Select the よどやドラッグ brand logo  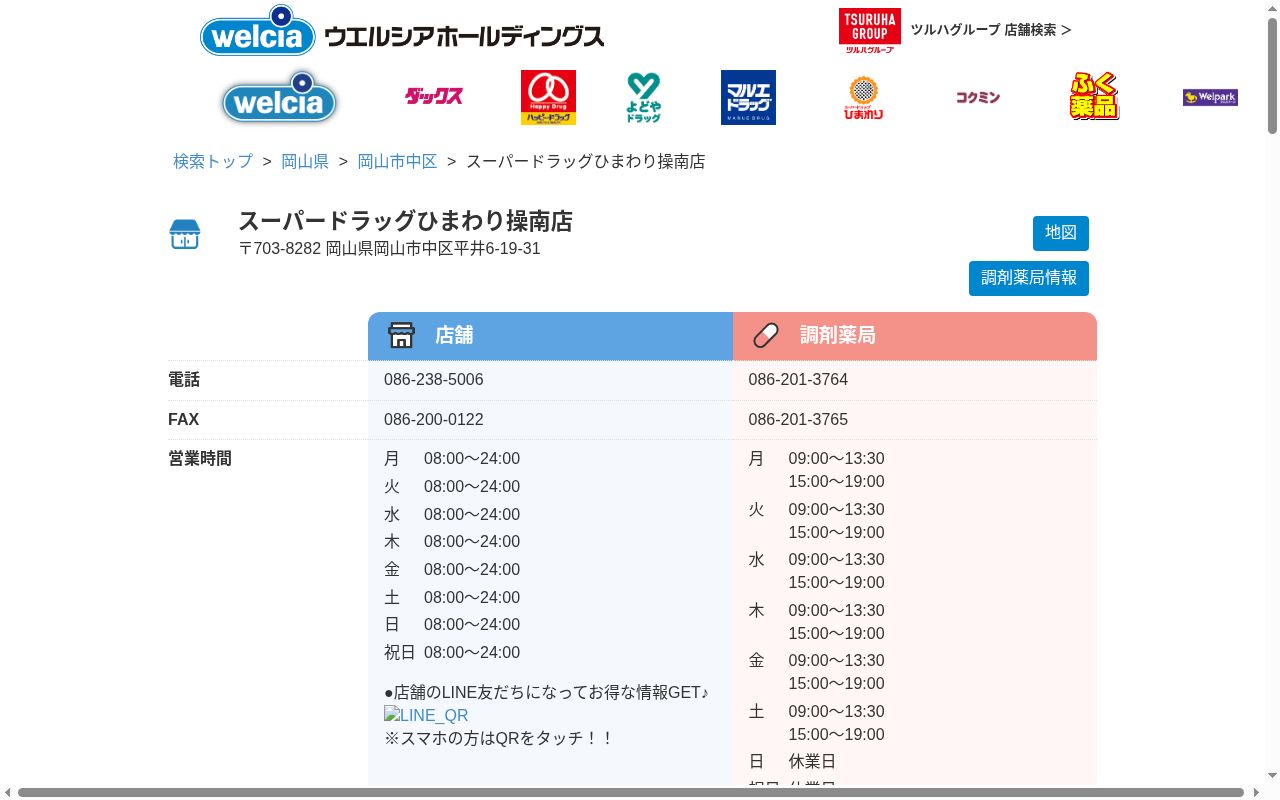(x=643, y=97)
